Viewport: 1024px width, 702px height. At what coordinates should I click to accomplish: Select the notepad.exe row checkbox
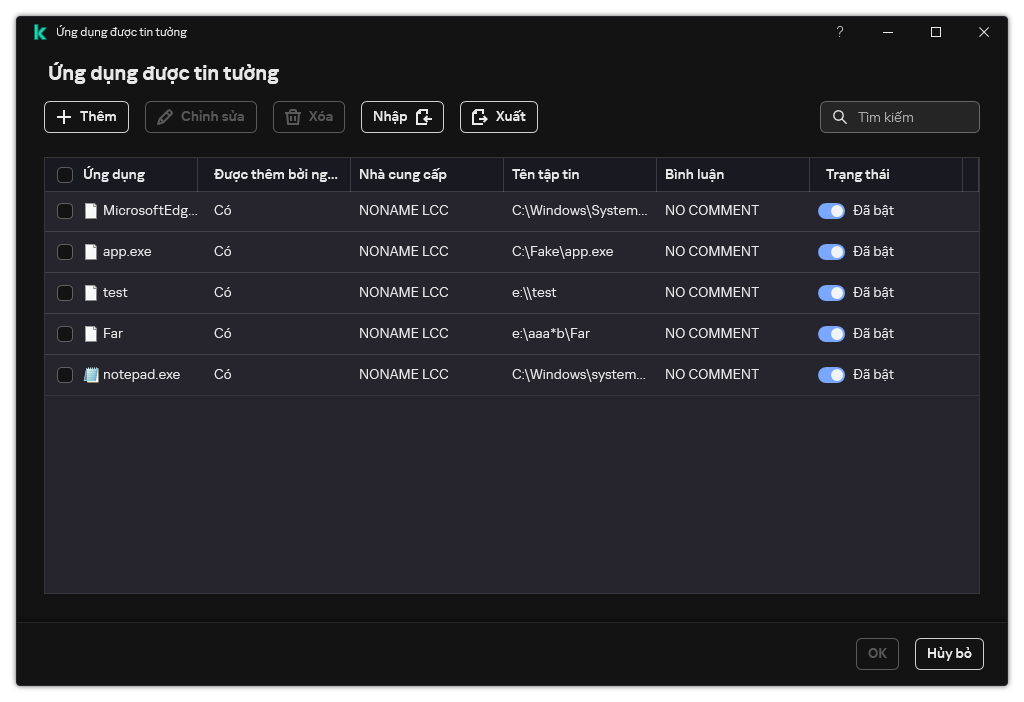[65, 375]
